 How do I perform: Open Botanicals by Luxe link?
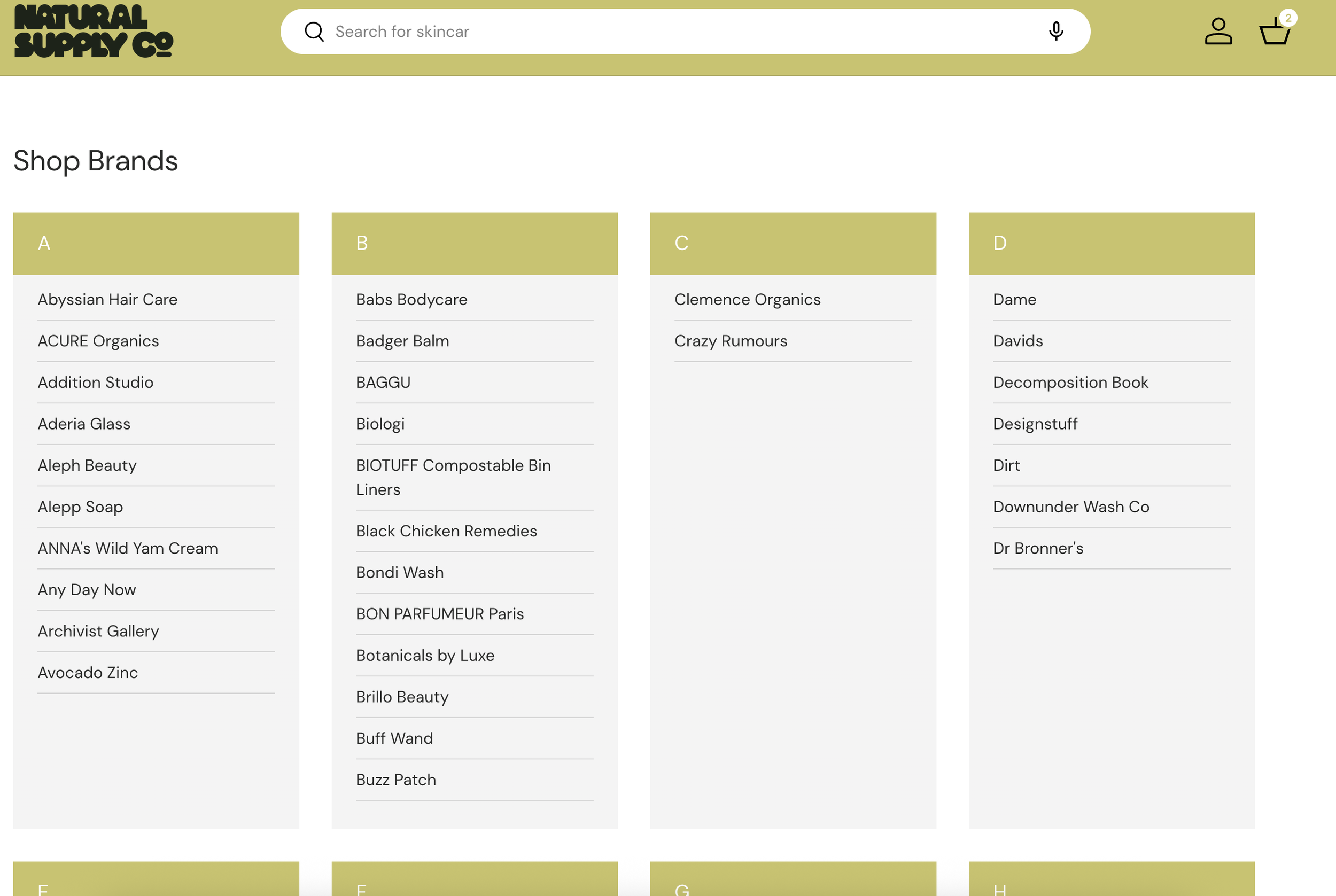coord(425,656)
